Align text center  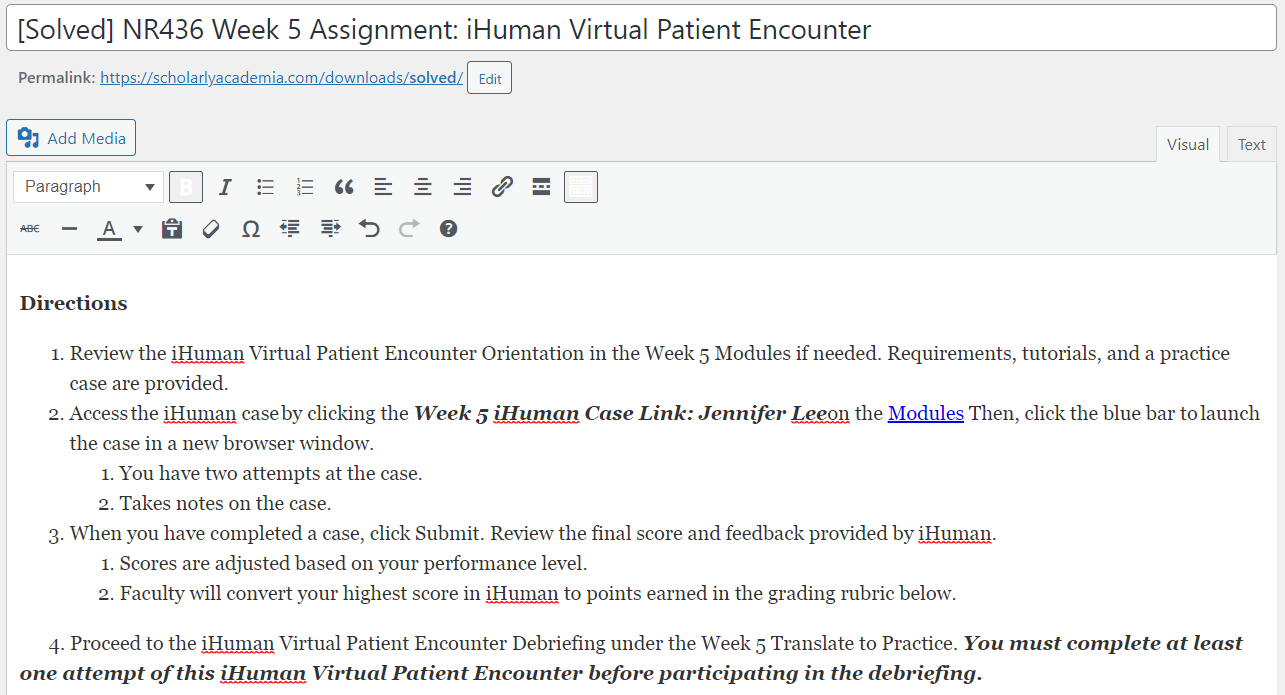(423, 187)
